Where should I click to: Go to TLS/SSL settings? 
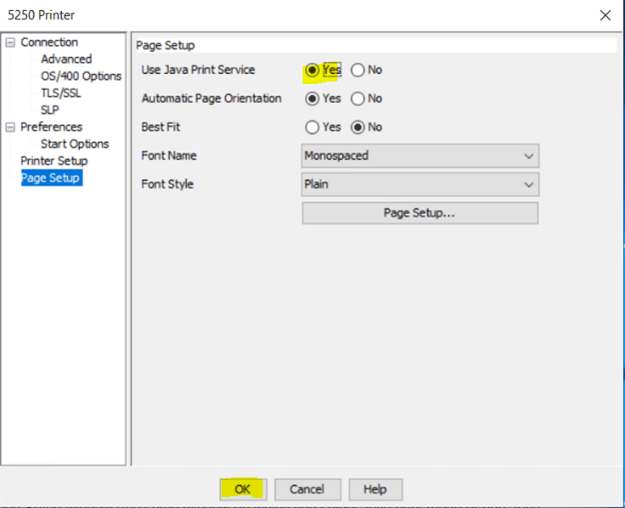(x=61, y=93)
